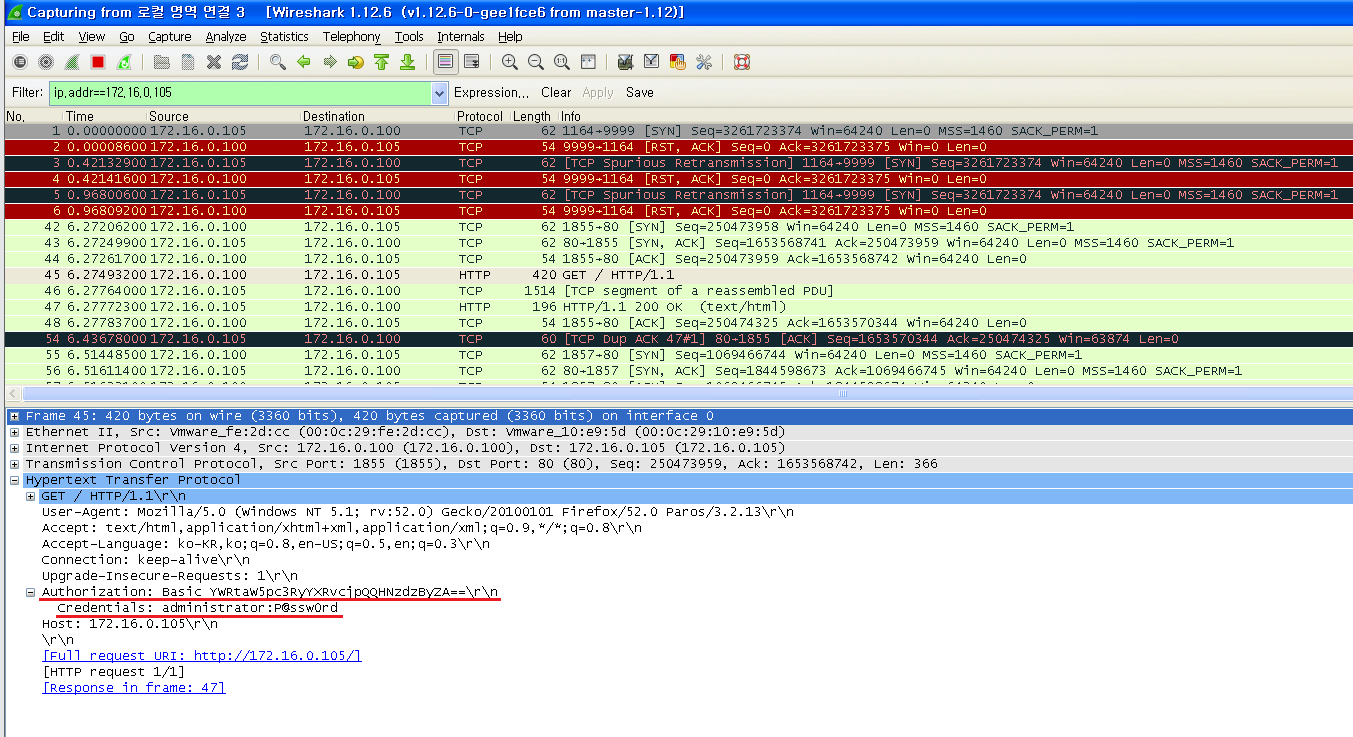Restart the running live capture
1353x737 pixels.
[123, 62]
